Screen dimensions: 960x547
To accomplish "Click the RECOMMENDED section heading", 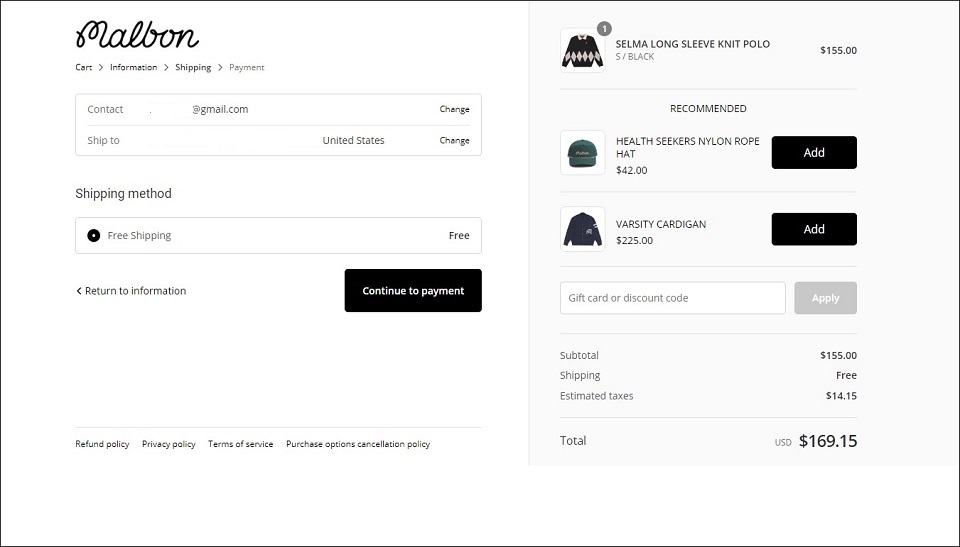I will [x=708, y=108].
